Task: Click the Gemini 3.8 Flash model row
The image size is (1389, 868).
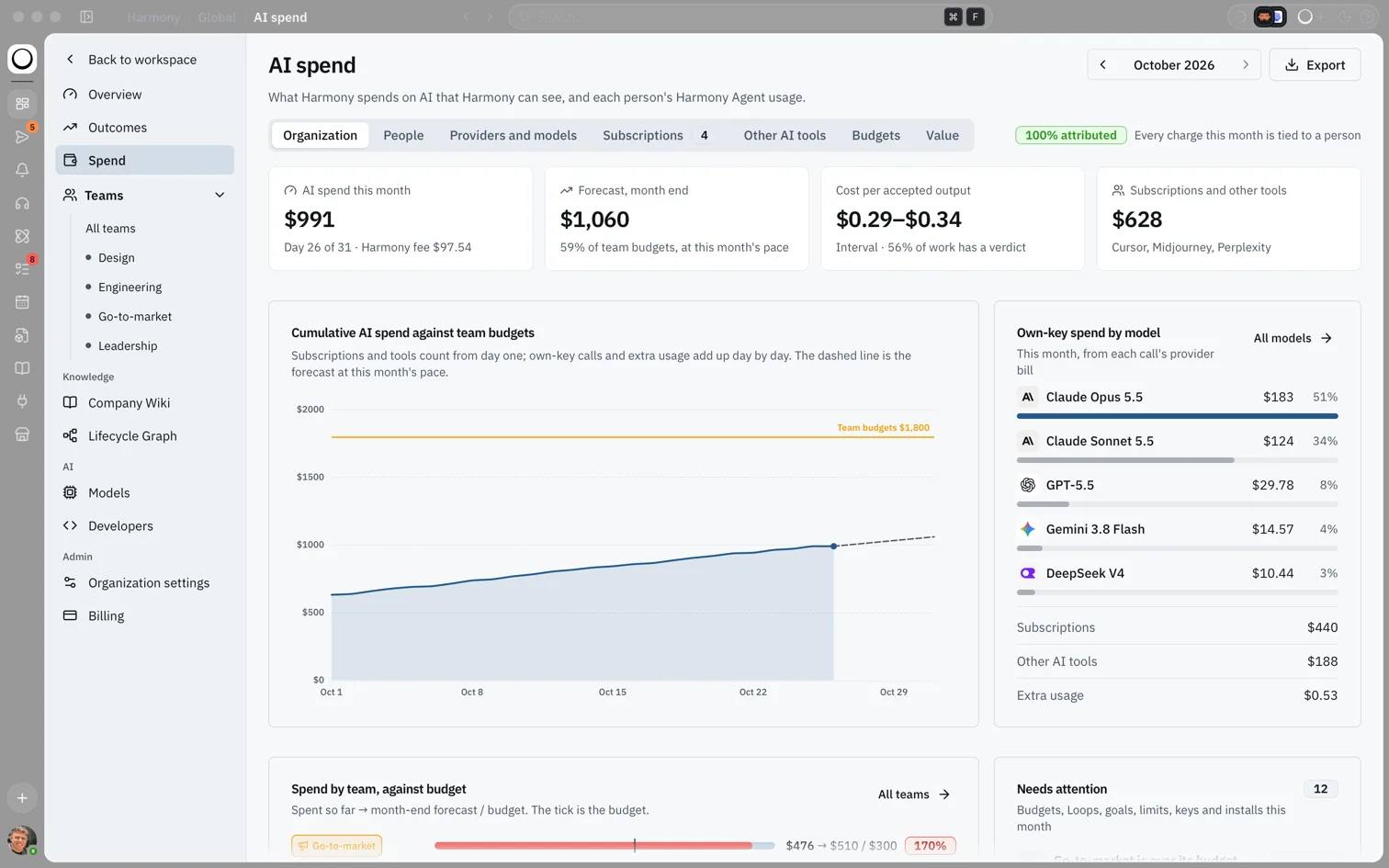Action: [x=1177, y=535]
